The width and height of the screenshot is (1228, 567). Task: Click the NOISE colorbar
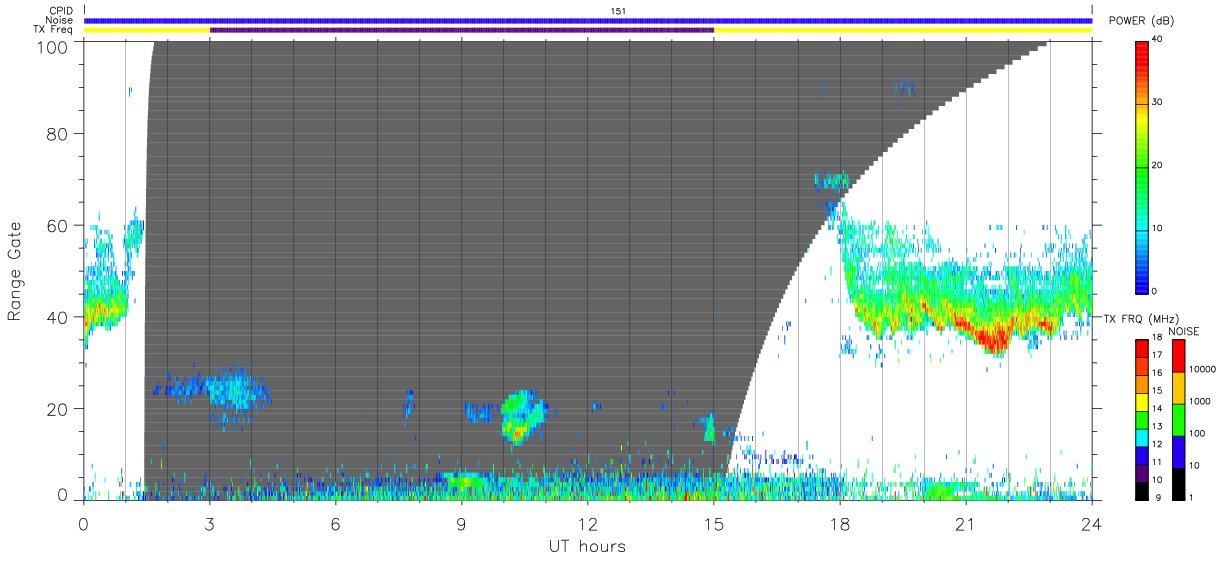(x=1178, y=419)
